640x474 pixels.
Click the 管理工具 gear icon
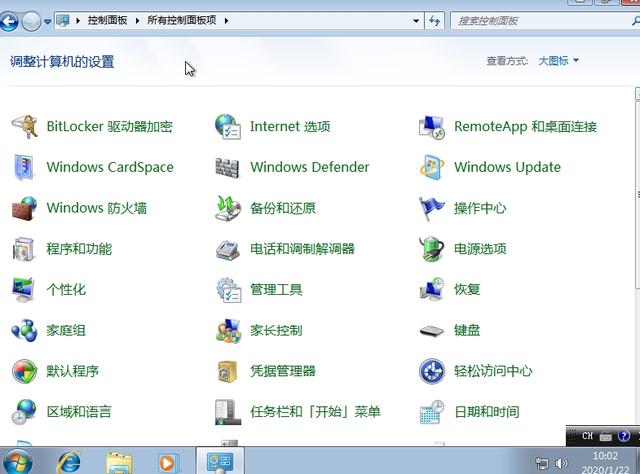(x=229, y=290)
